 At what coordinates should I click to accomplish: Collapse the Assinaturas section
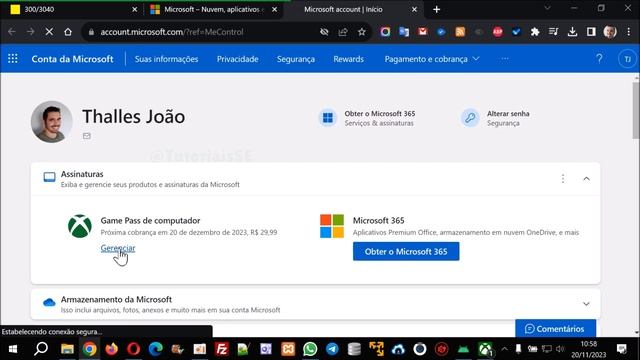[586, 178]
